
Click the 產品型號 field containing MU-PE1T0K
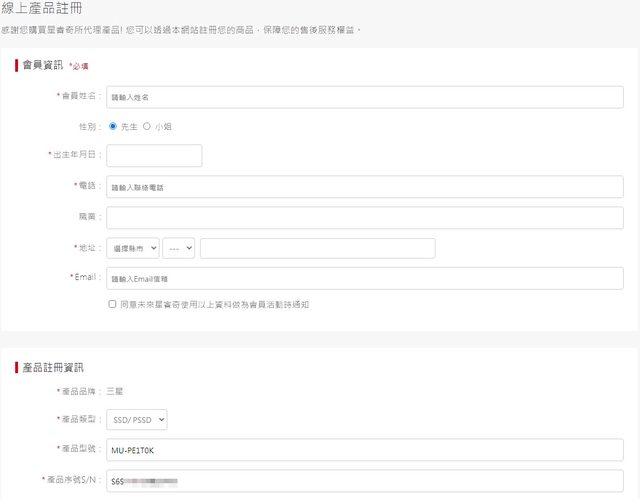click(x=364, y=450)
